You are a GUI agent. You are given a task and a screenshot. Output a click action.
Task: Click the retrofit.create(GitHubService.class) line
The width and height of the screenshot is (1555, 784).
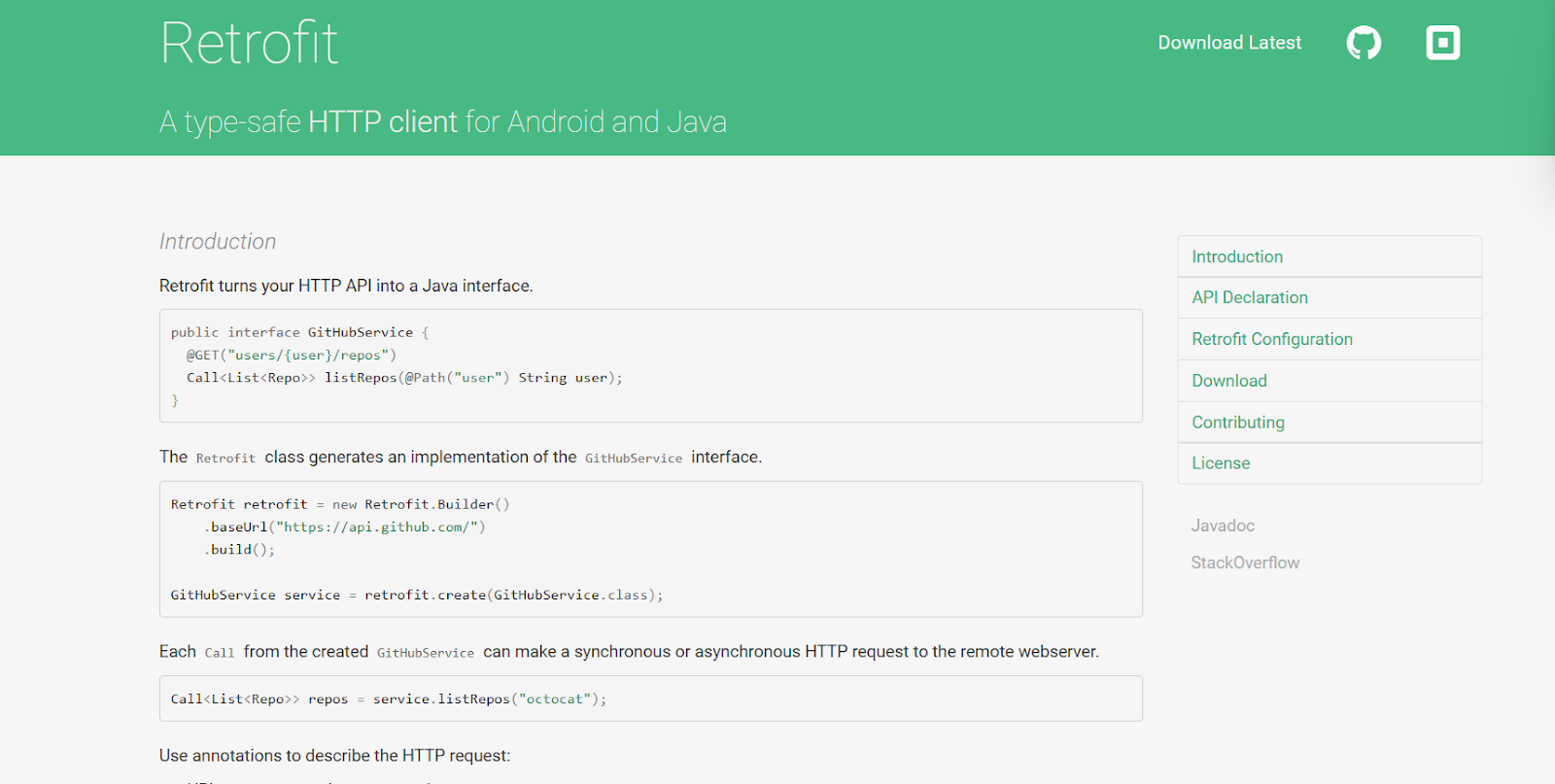[x=417, y=595]
